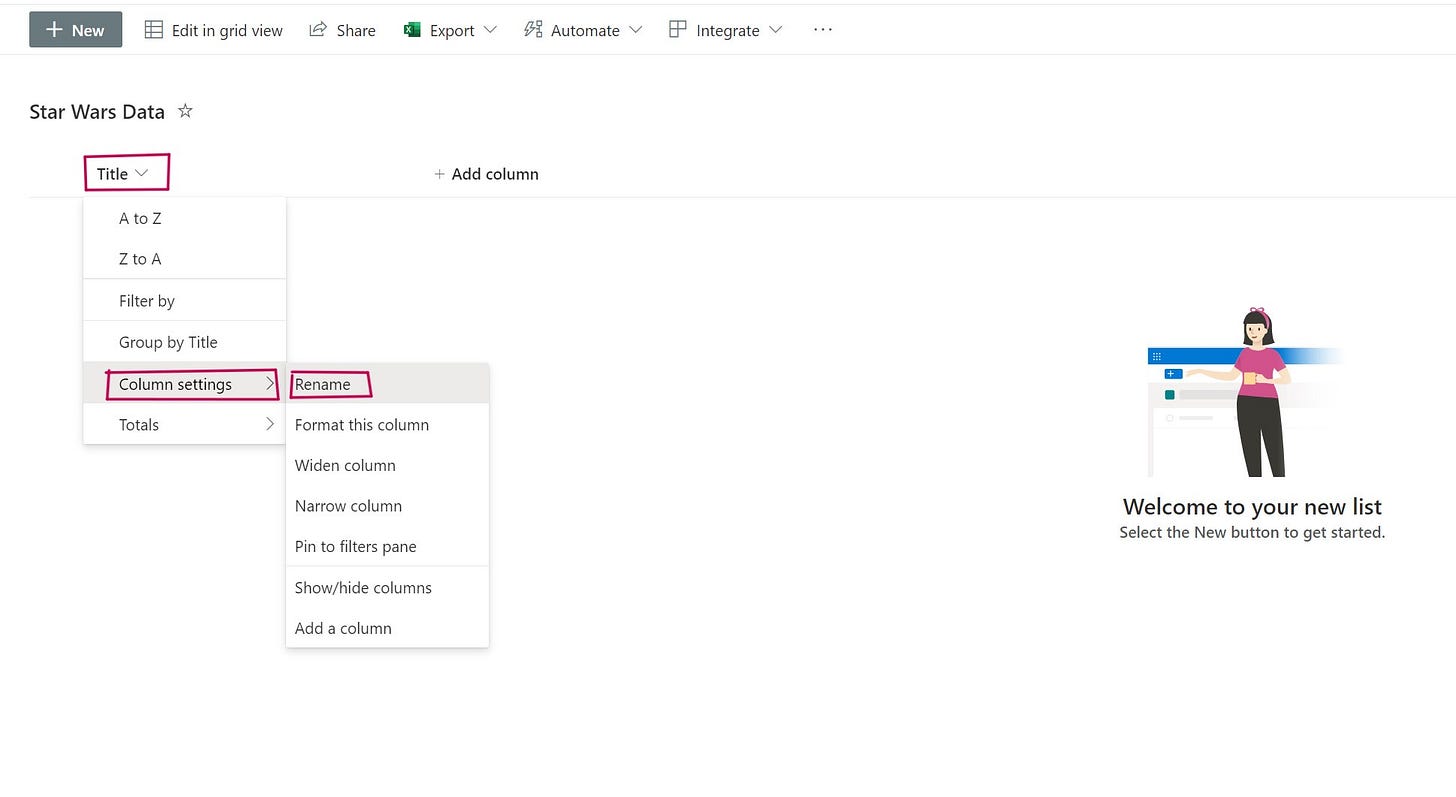
Task: Choose Format this column
Action: point(388,425)
